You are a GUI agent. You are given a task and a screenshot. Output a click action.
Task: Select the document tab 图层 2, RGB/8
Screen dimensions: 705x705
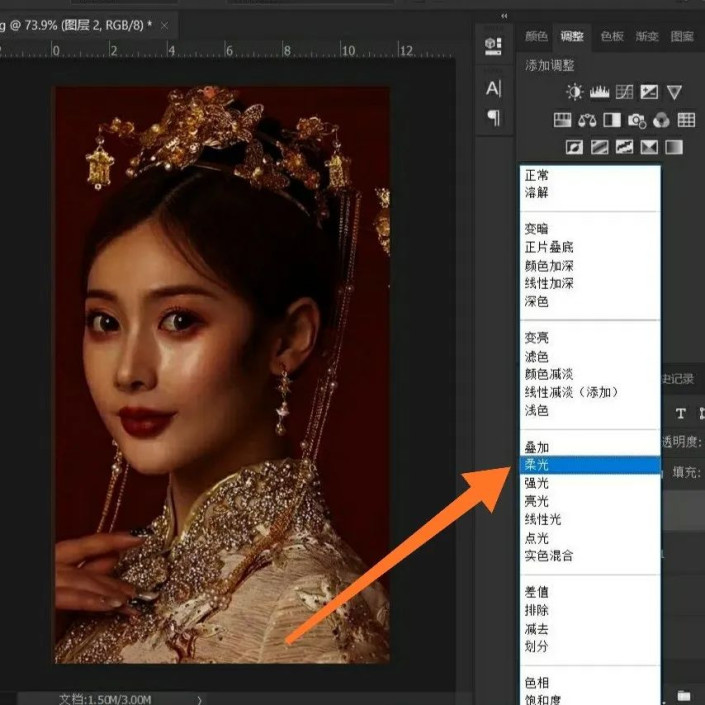click(76, 25)
